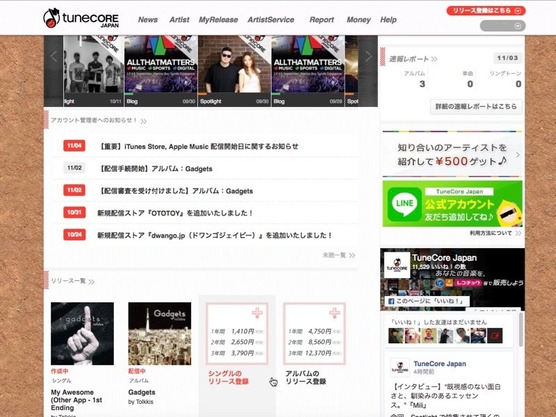Open the band Spotlight thumbnail dated 10/11
The height and width of the screenshot is (417, 556).
click(x=93, y=71)
